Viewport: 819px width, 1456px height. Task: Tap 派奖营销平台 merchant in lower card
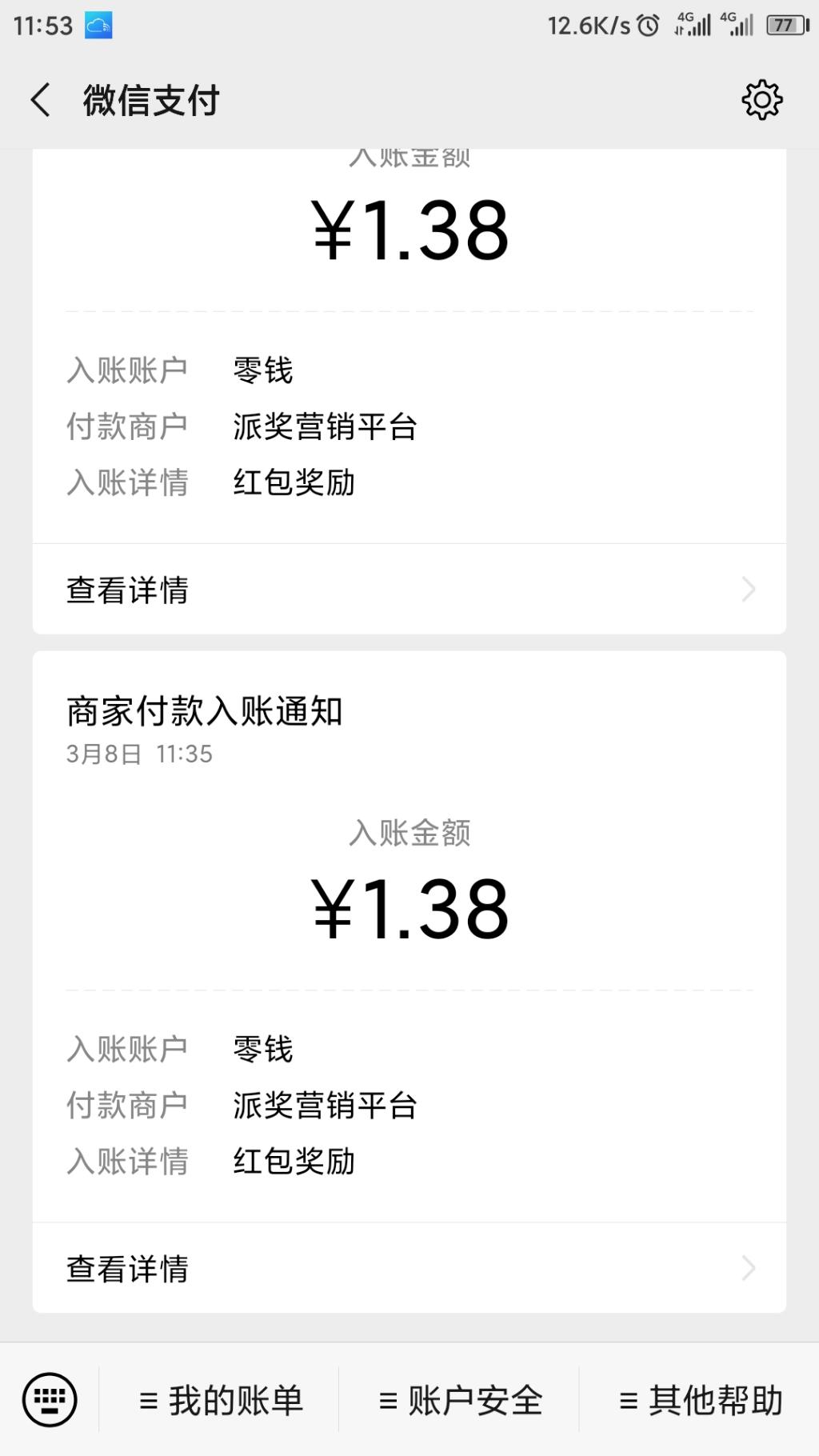tap(325, 1106)
